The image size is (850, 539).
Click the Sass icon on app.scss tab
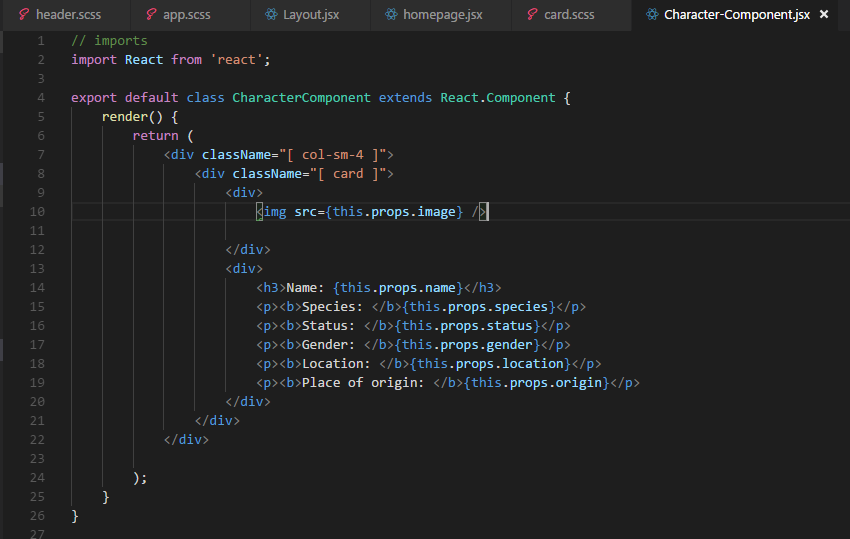click(x=151, y=14)
